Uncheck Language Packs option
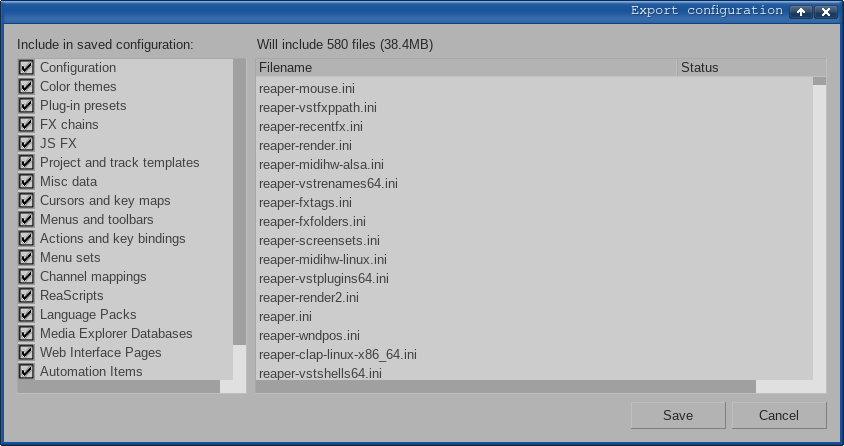Viewport: 844px width, 446px height. pos(26,314)
